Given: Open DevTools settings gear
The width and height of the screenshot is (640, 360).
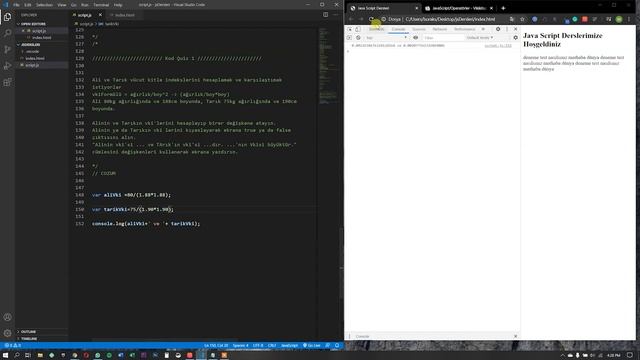Looking at the screenshot, I should [x=498, y=29].
